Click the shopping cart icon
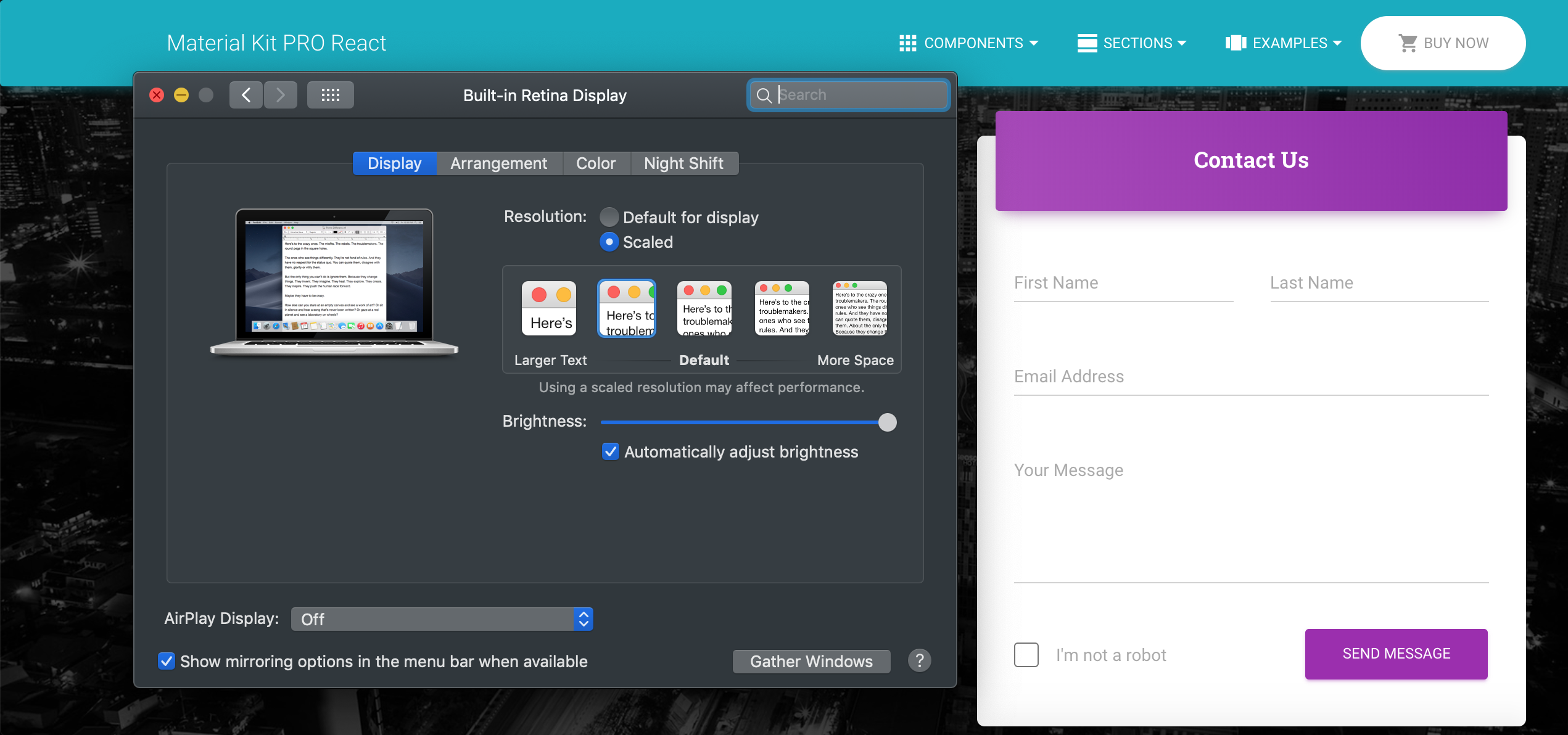The width and height of the screenshot is (1568, 735). [x=1407, y=43]
